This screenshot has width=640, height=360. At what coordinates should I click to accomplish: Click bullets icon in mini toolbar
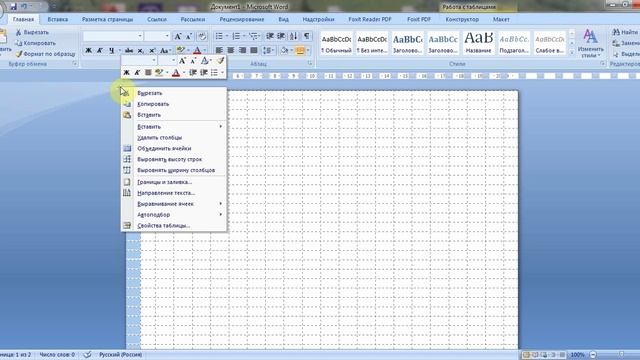point(214,72)
